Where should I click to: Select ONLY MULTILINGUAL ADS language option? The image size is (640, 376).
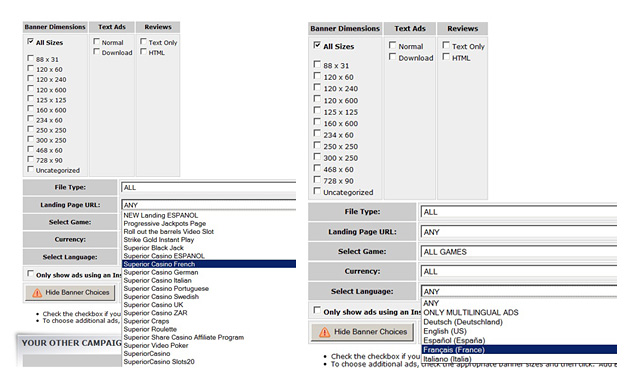pyautogui.click(x=519, y=313)
